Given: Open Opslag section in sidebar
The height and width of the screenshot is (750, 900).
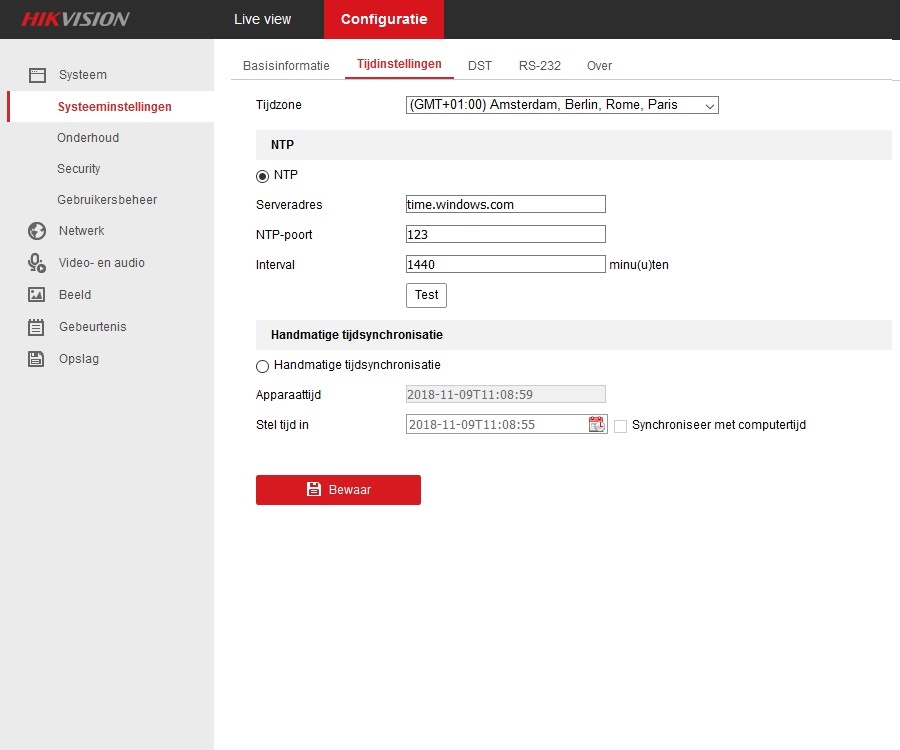Looking at the screenshot, I should [79, 359].
